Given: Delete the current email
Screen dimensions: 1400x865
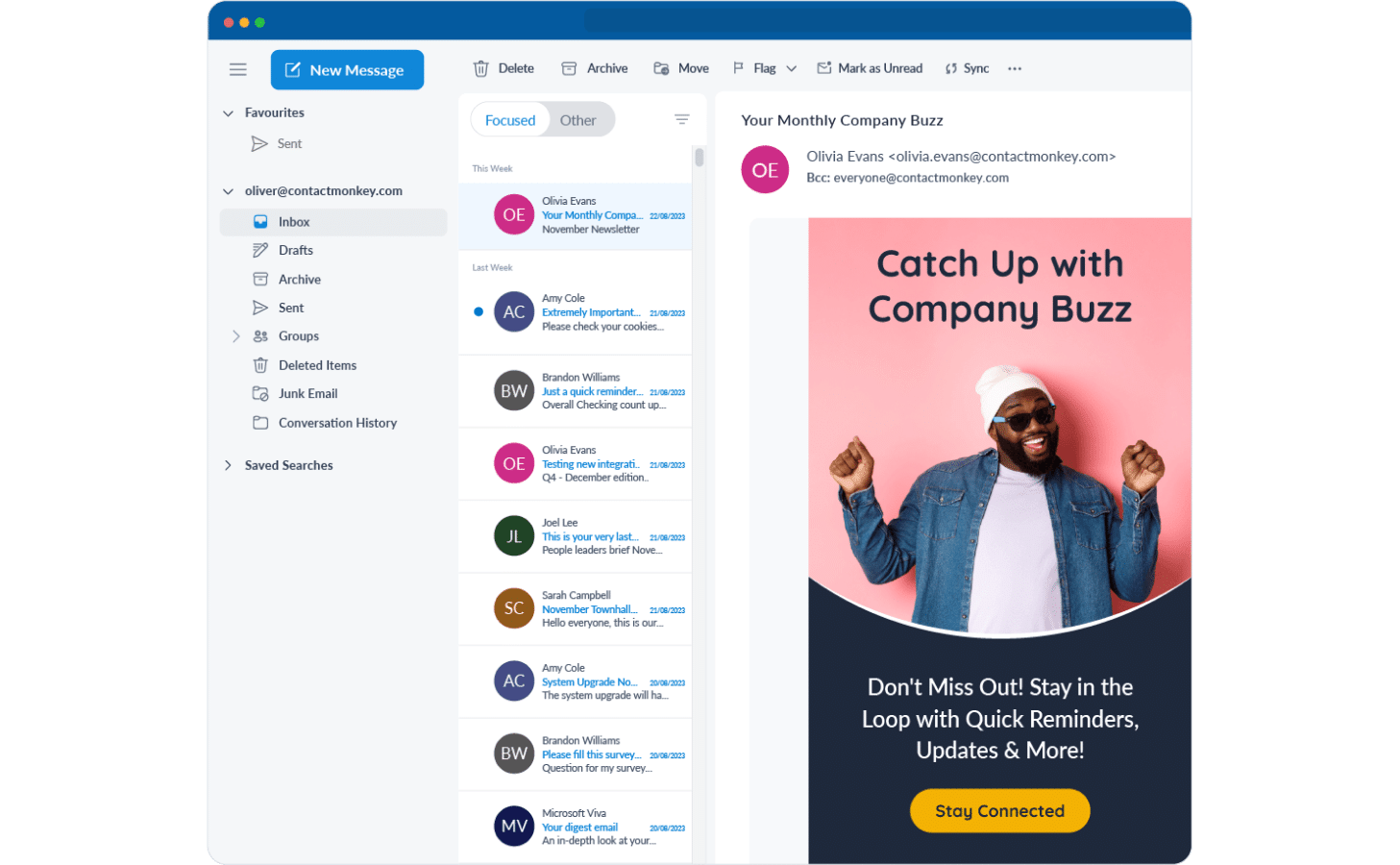Looking at the screenshot, I should point(504,68).
